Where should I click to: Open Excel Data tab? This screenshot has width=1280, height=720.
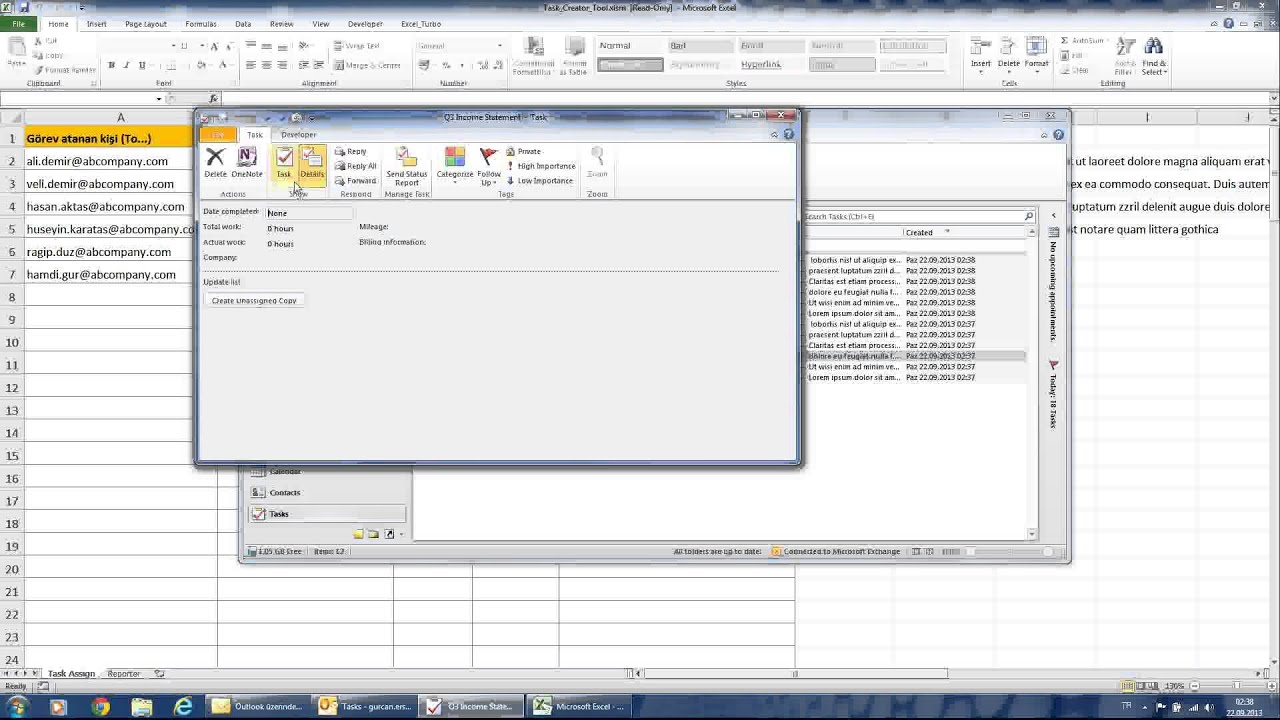pyautogui.click(x=243, y=24)
